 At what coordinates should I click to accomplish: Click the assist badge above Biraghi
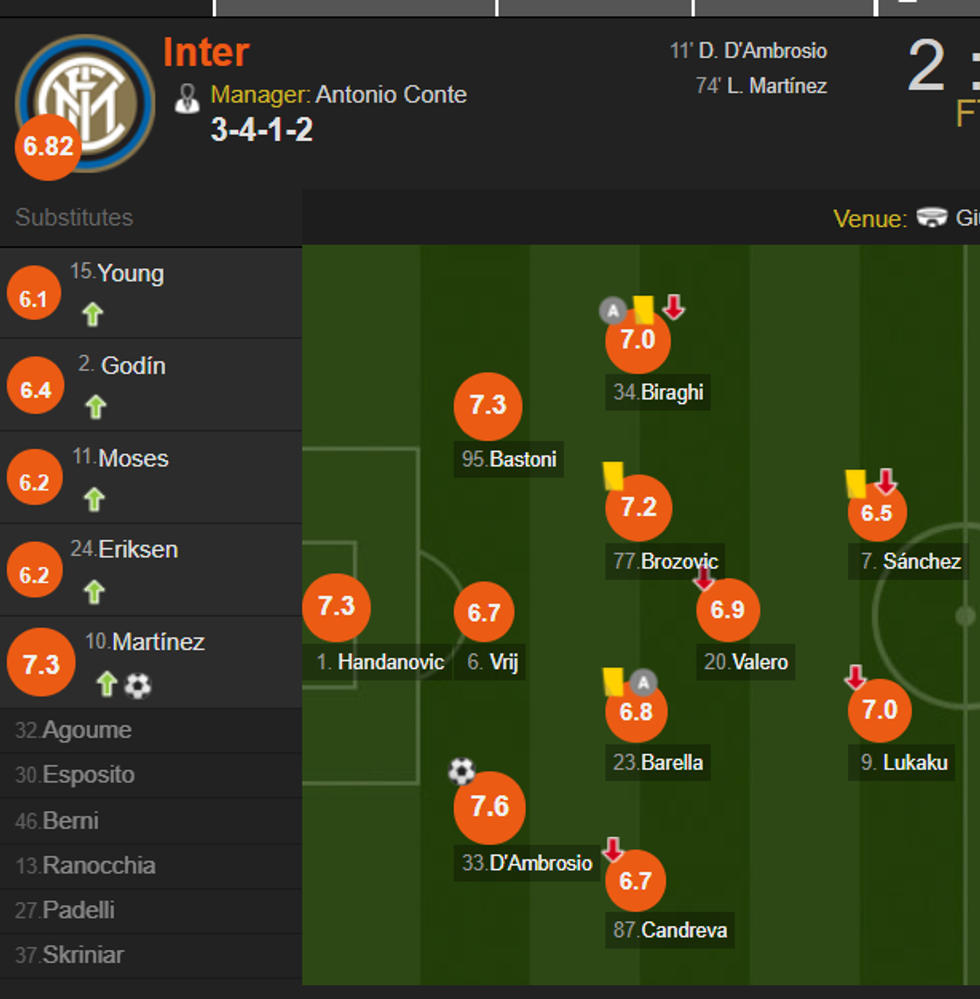pyautogui.click(x=612, y=310)
